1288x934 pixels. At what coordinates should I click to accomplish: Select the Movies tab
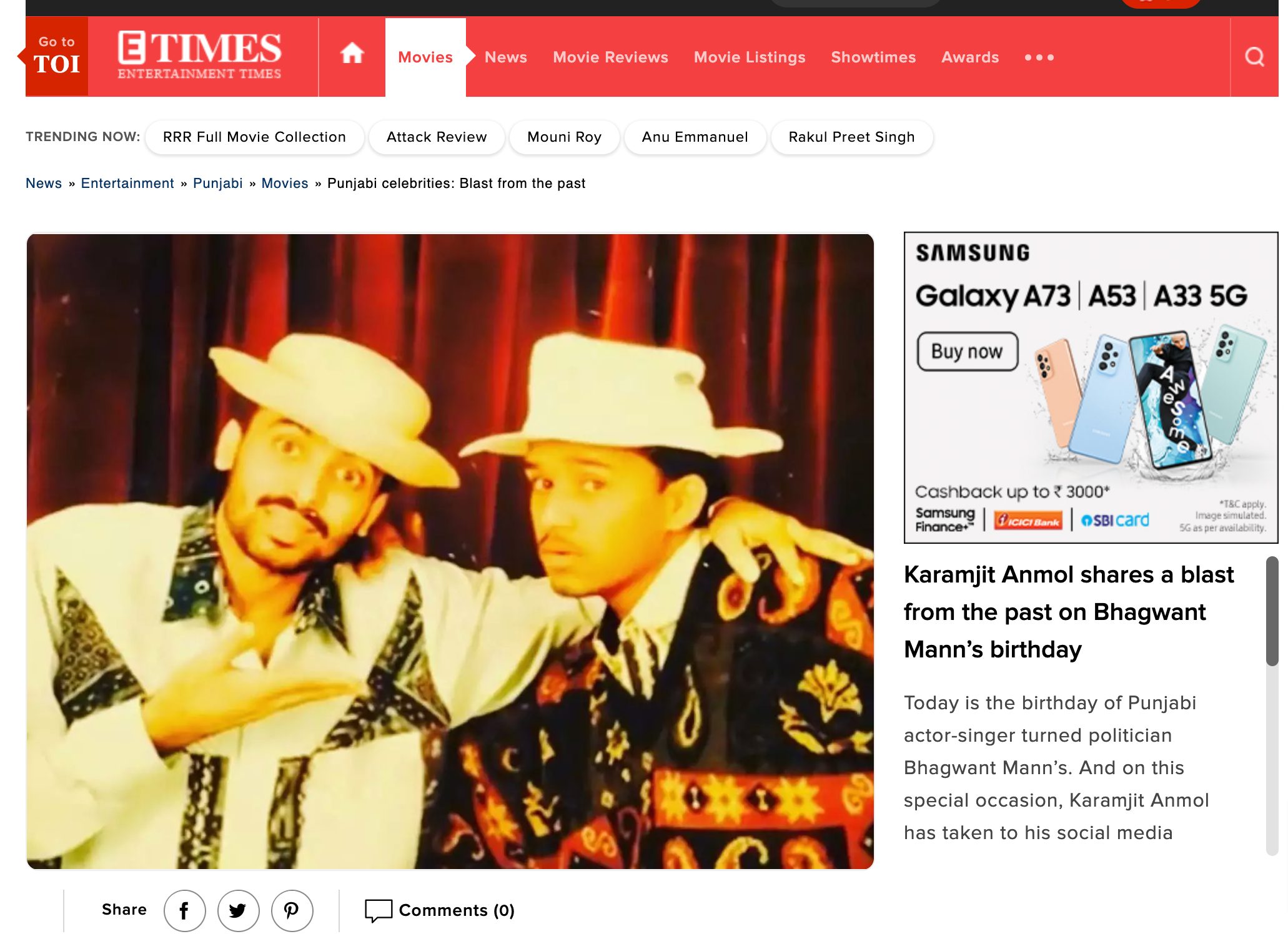coord(425,57)
